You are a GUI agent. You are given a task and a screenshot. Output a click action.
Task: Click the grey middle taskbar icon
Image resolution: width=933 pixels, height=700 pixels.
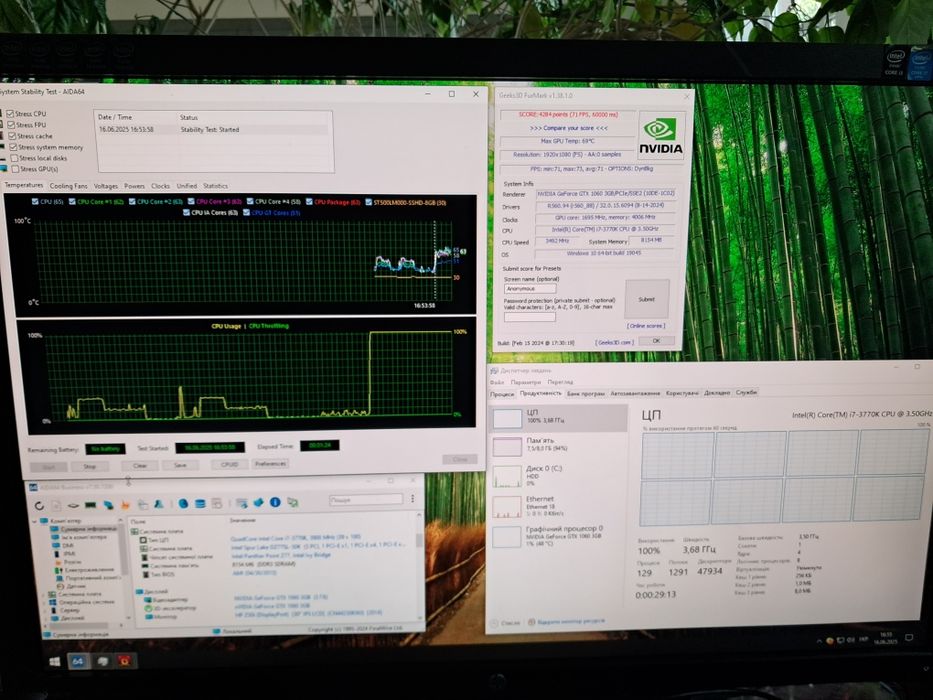click(x=102, y=661)
